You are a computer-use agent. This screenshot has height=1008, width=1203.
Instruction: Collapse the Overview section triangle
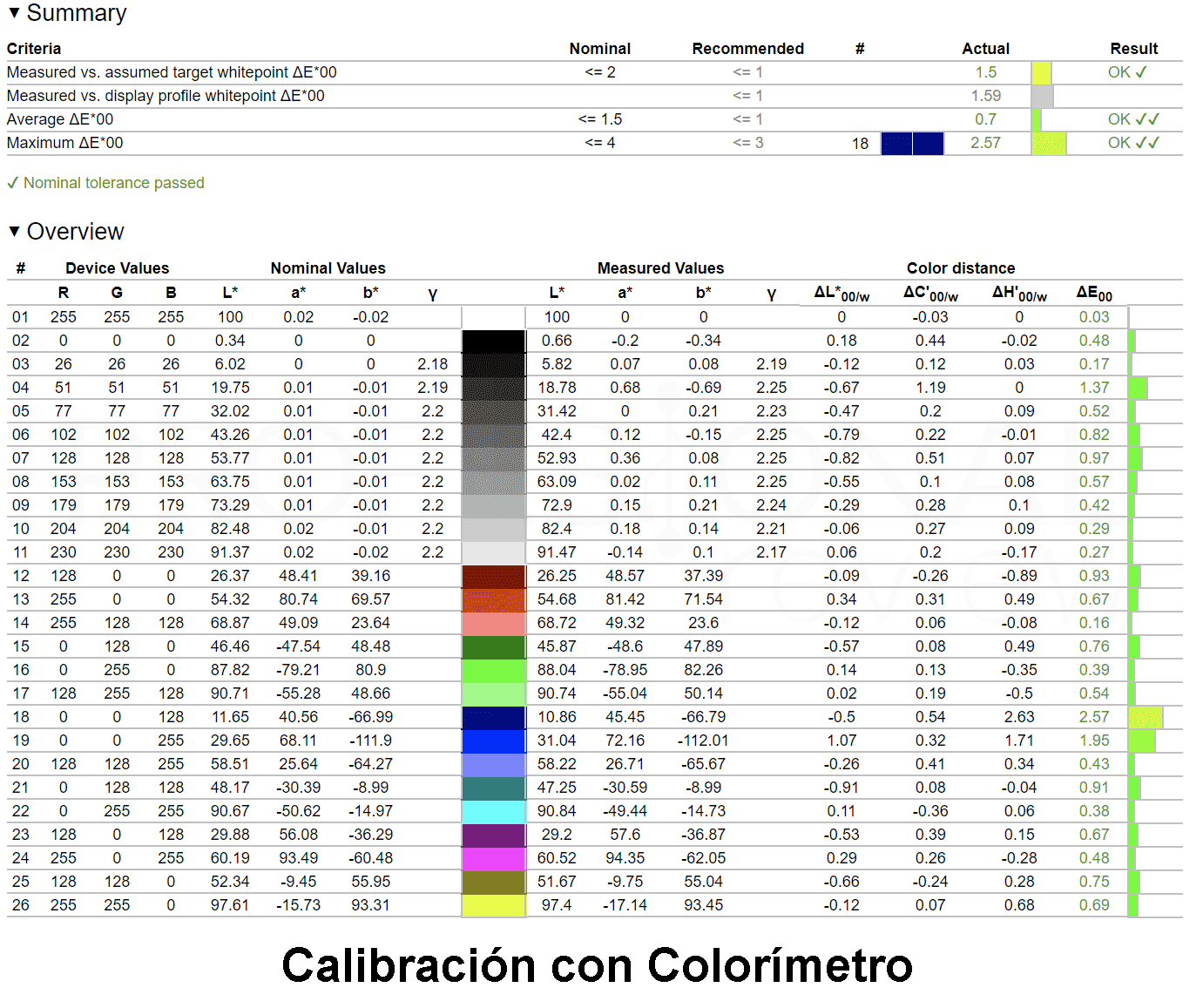pos(14,231)
